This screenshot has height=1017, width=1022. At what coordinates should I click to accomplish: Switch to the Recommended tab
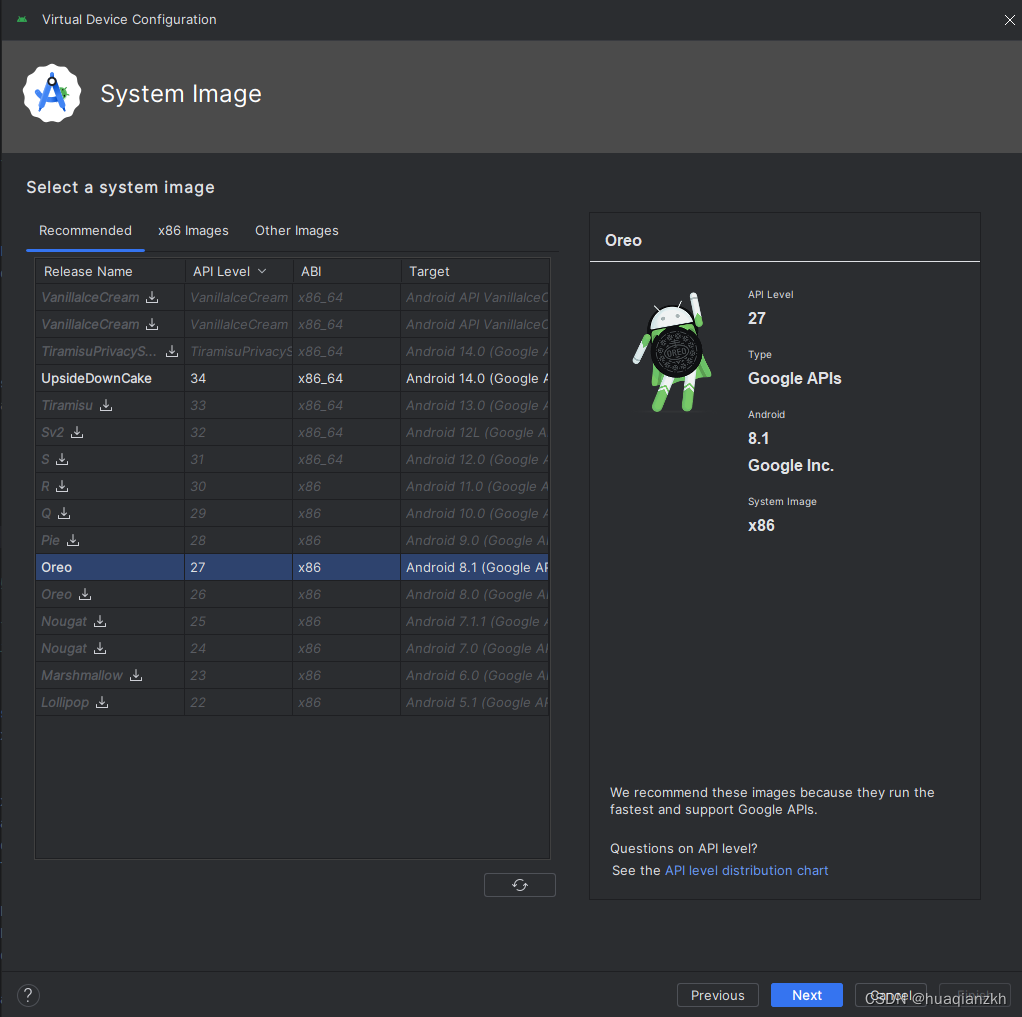point(85,231)
